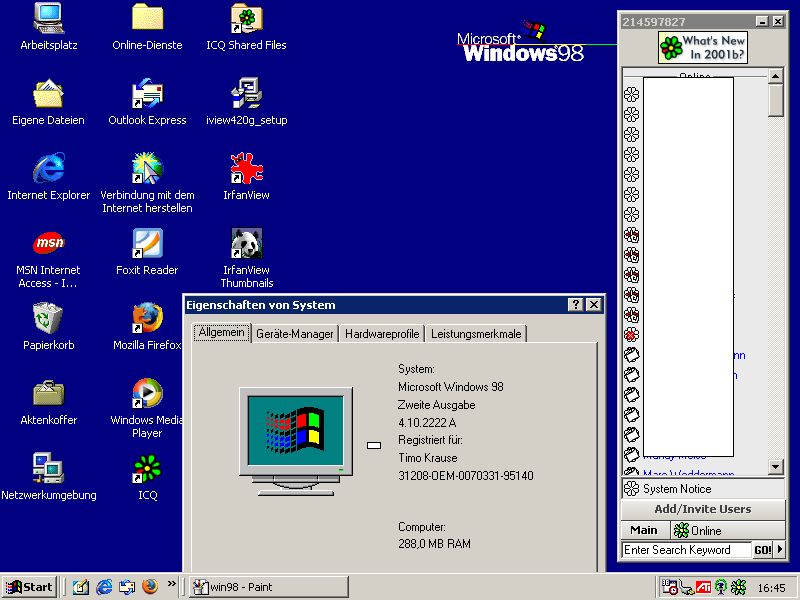This screenshot has width=800, height=600.
Task: Open the ICQ Online status menu
Action: click(x=698, y=530)
